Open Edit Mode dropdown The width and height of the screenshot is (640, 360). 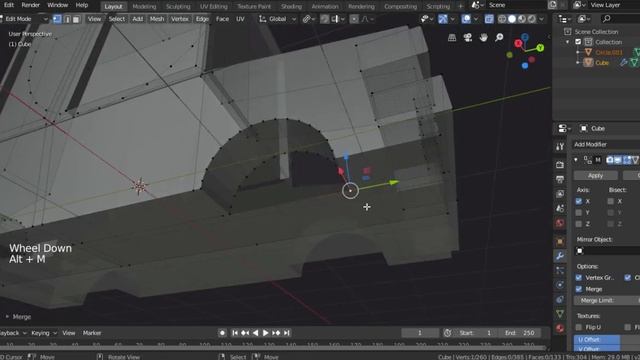point(24,19)
